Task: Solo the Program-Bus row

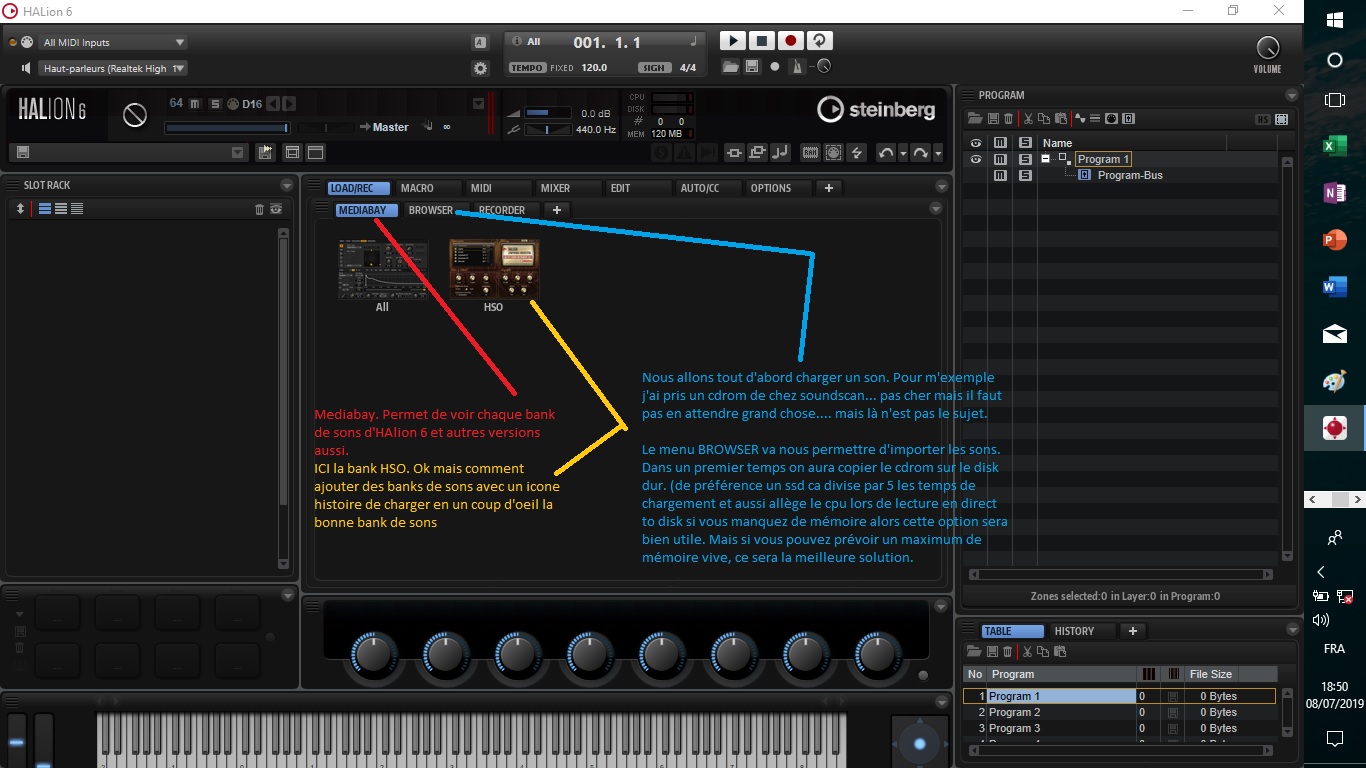Action: (x=1025, y=175)
